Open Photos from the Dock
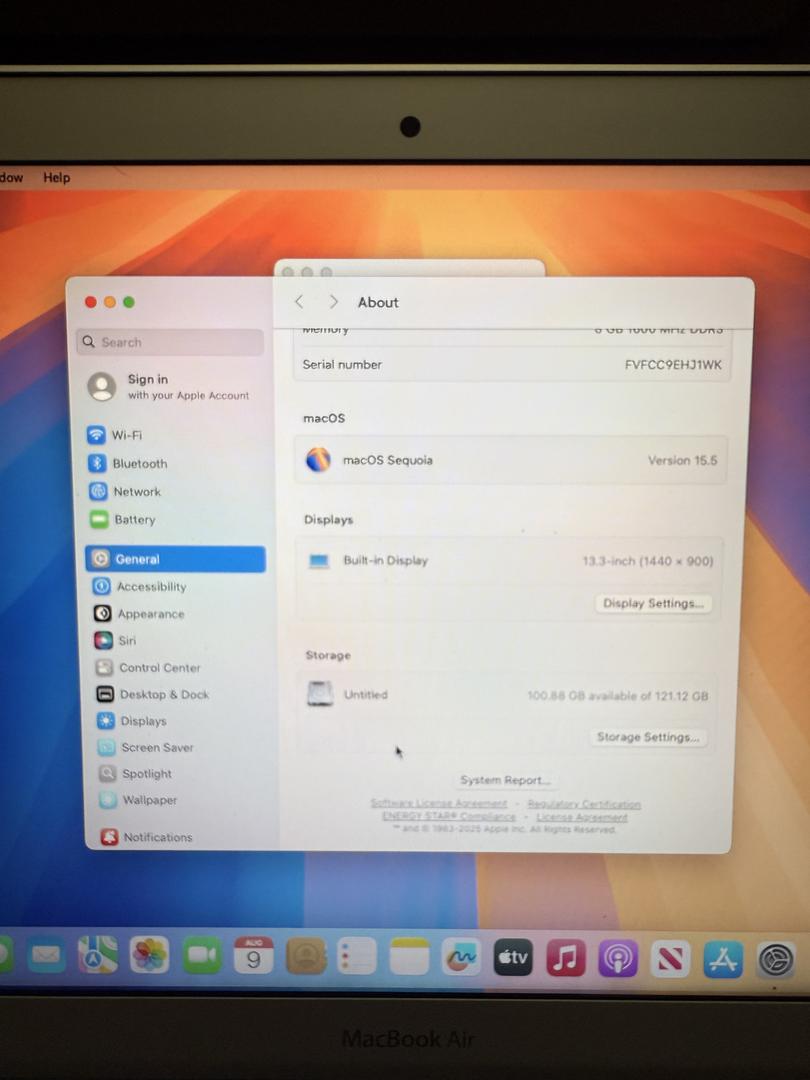The image size is (810, 1080). pos(149,955)
